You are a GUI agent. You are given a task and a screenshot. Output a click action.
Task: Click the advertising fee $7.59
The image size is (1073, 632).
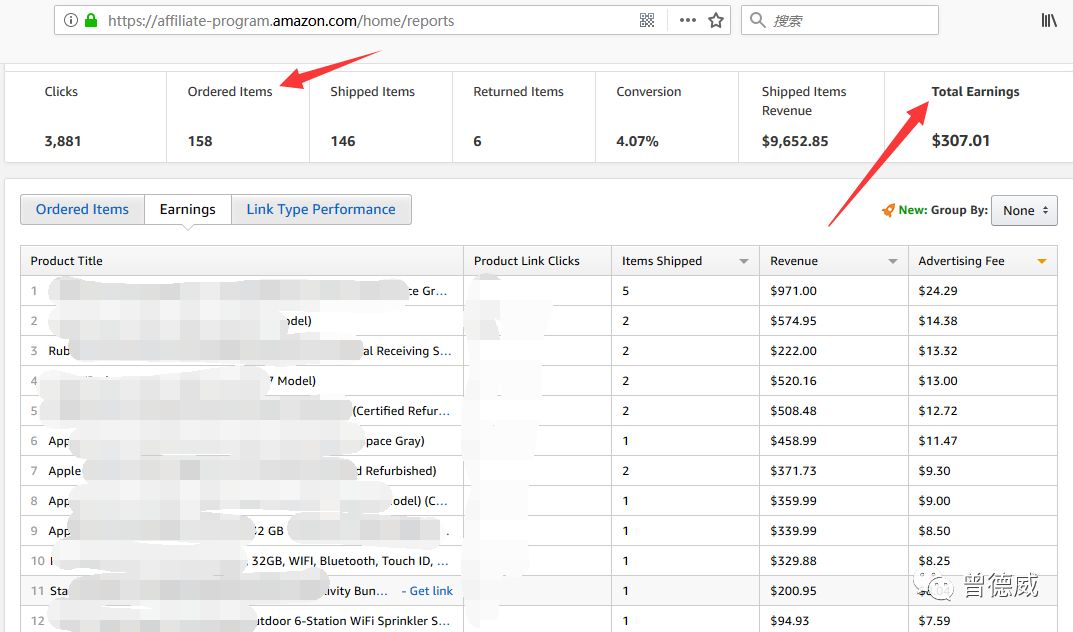[x=934, y=621]
